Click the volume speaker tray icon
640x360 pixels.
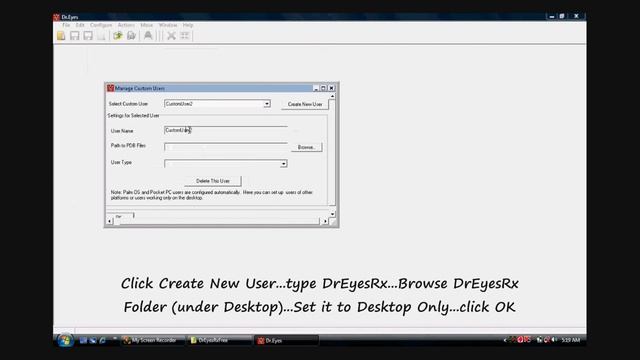[554, 340]
